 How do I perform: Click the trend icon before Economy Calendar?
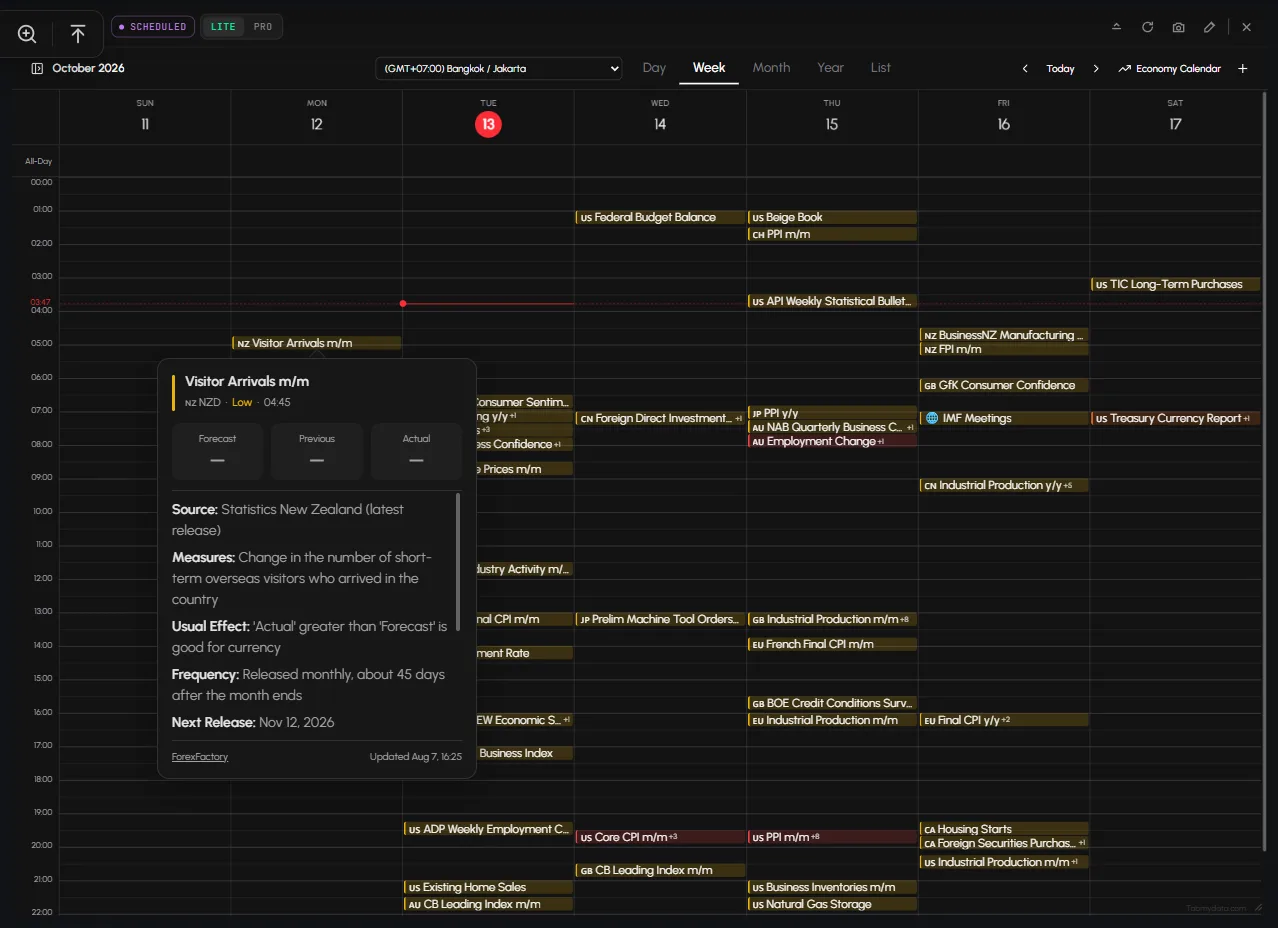tap(1125, 69)
